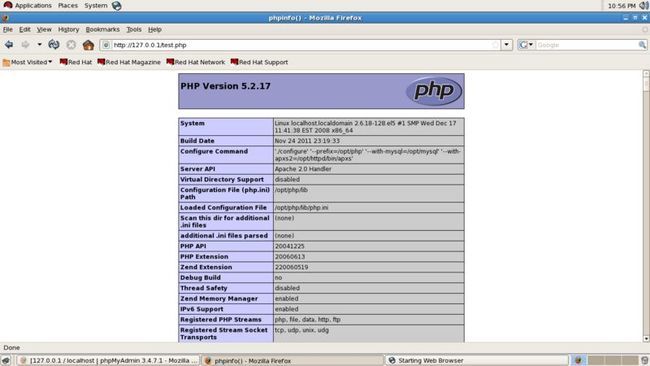Click the PHP Version 5.2.17 heading
Viewport: 650px width, 366px height.
point(226,86)
